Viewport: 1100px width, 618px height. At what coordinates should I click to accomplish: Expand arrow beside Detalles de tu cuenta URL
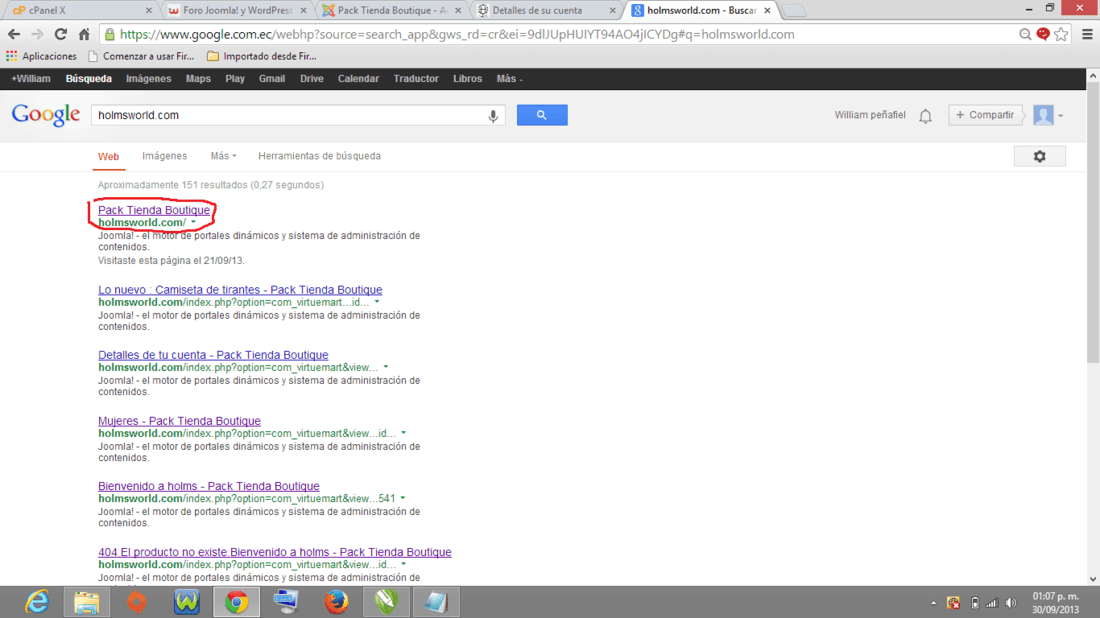pyautogui.click(x=386, y=368)
